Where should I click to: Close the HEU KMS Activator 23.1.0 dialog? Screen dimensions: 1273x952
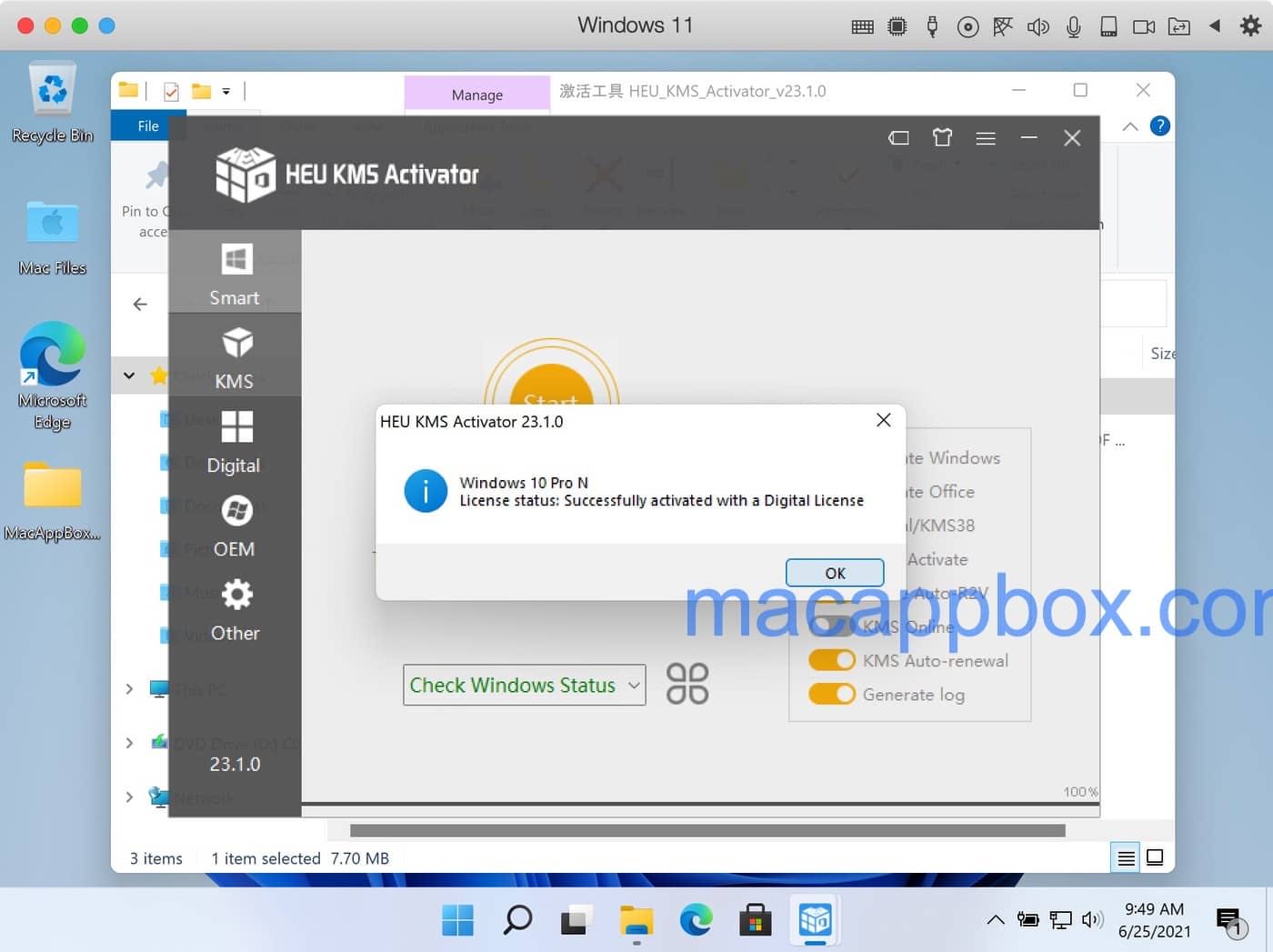(883, 420)
